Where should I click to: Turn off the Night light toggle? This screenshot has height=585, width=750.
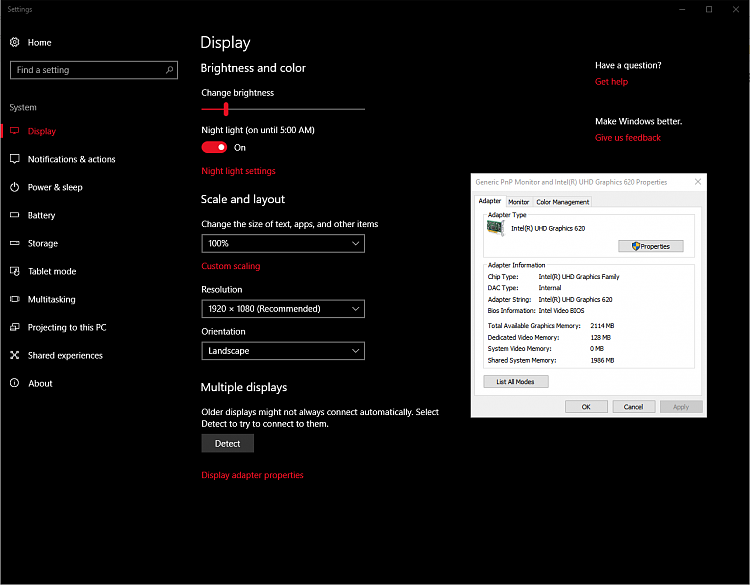(x=214, y=147)
